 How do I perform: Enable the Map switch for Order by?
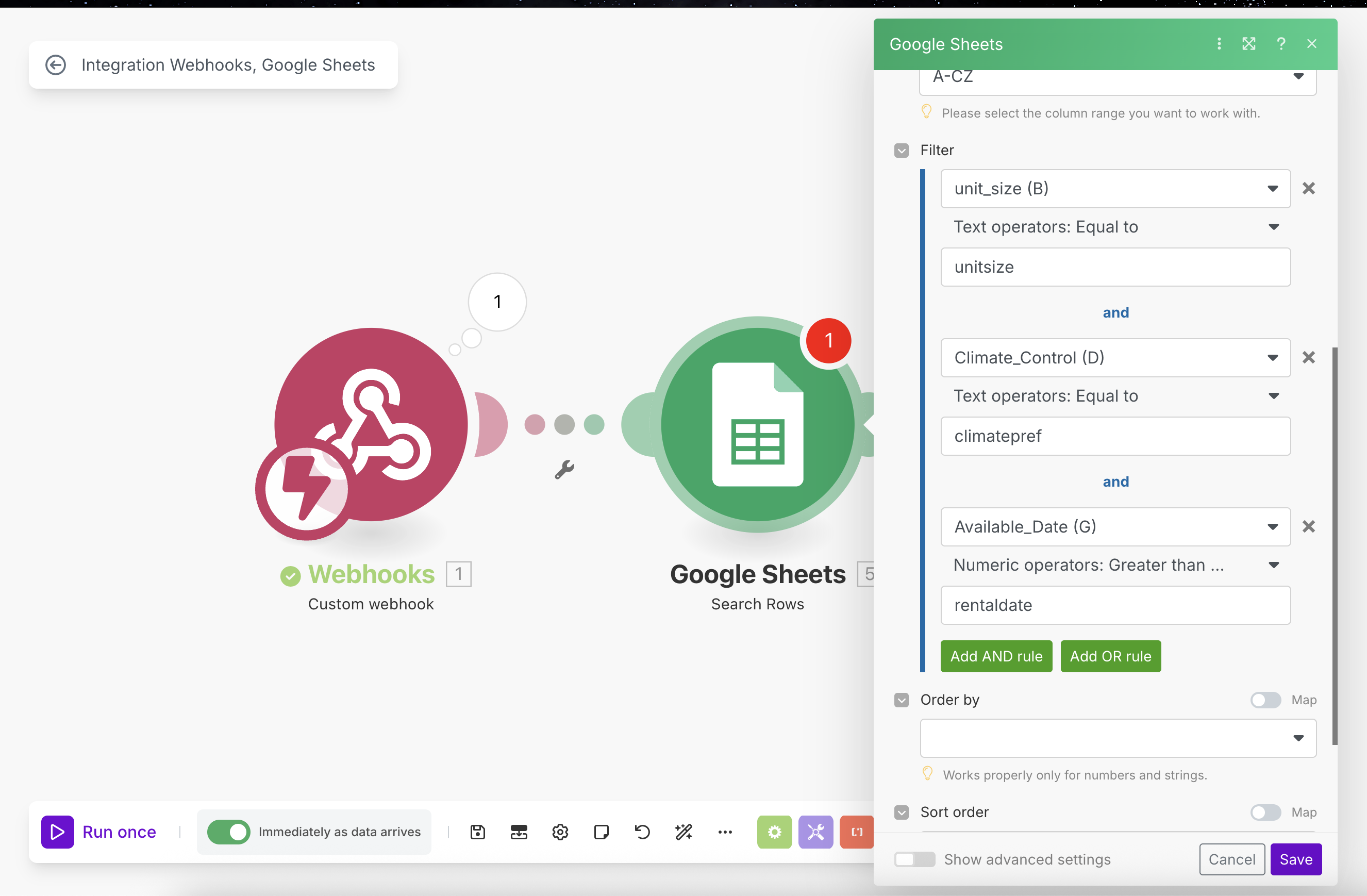pos(1265,700)
